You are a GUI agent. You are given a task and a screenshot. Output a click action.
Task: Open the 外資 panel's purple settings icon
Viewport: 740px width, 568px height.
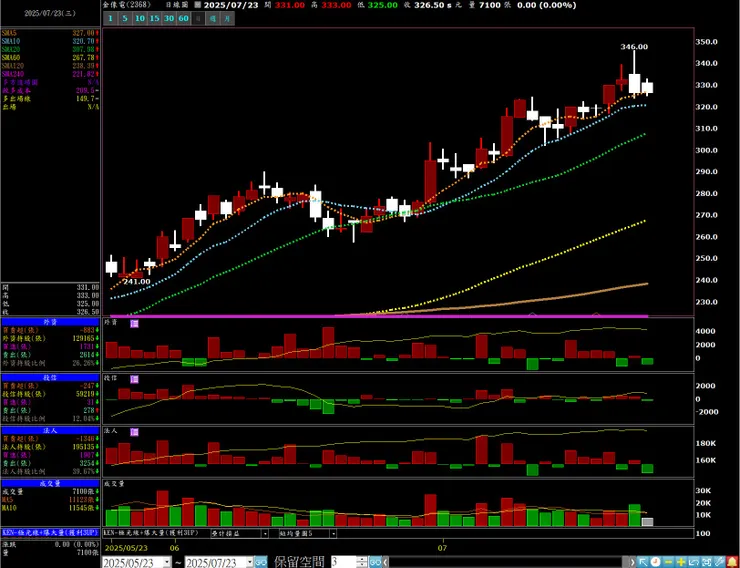point(135,324)
